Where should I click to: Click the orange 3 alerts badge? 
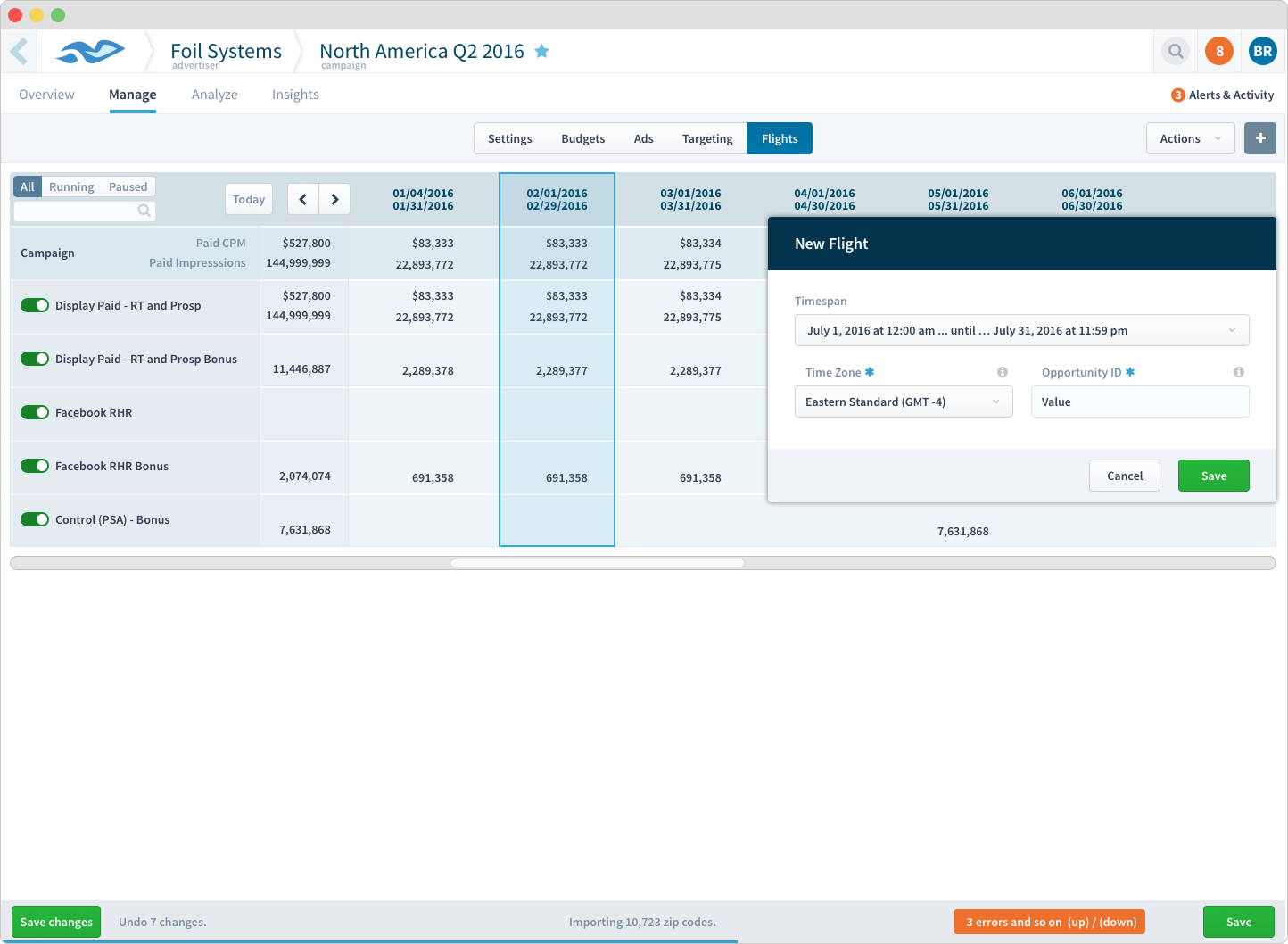[1177, 95]
